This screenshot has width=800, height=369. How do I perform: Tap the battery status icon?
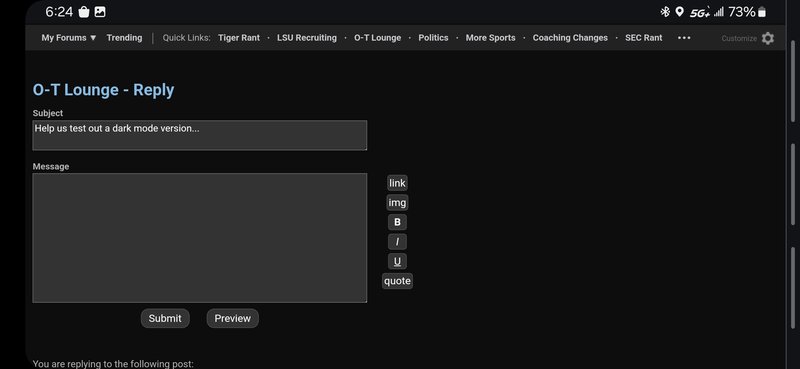(762, 12)
